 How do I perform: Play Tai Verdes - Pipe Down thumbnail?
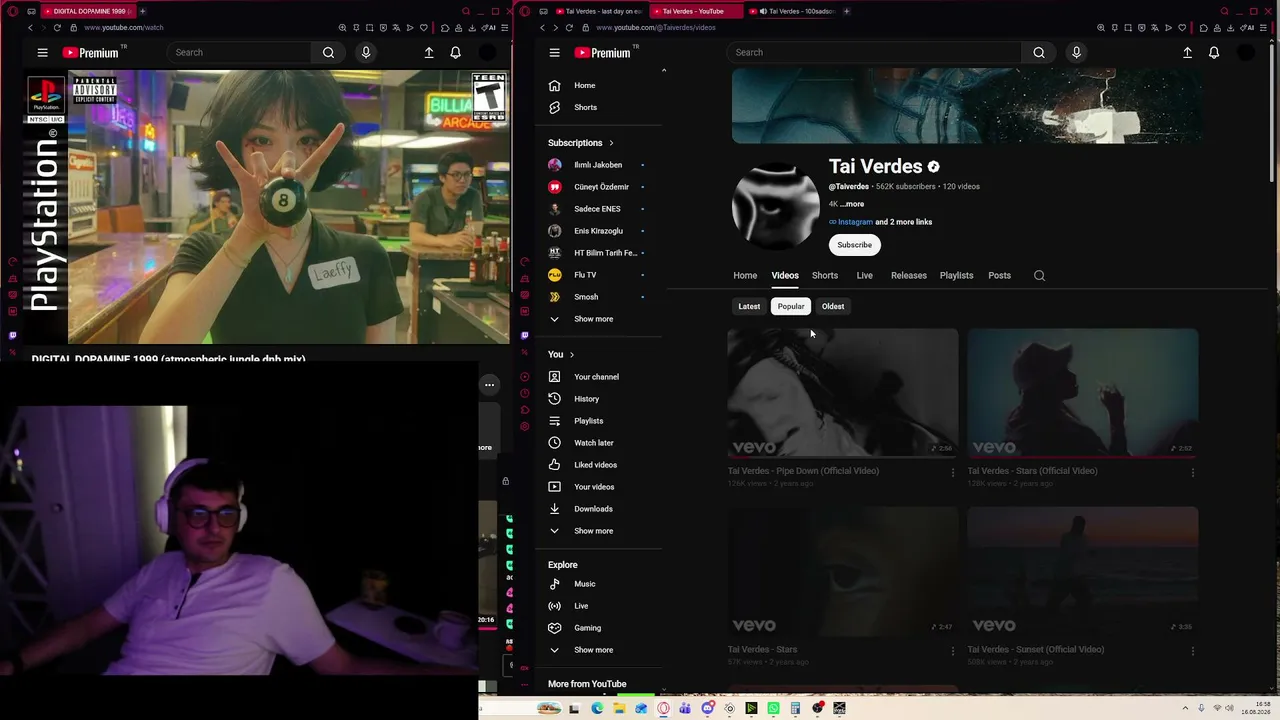click(x=843, y=393)
